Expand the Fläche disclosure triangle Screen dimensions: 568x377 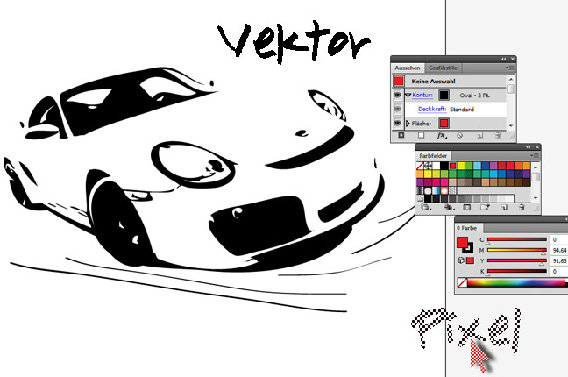click(408, 123)
